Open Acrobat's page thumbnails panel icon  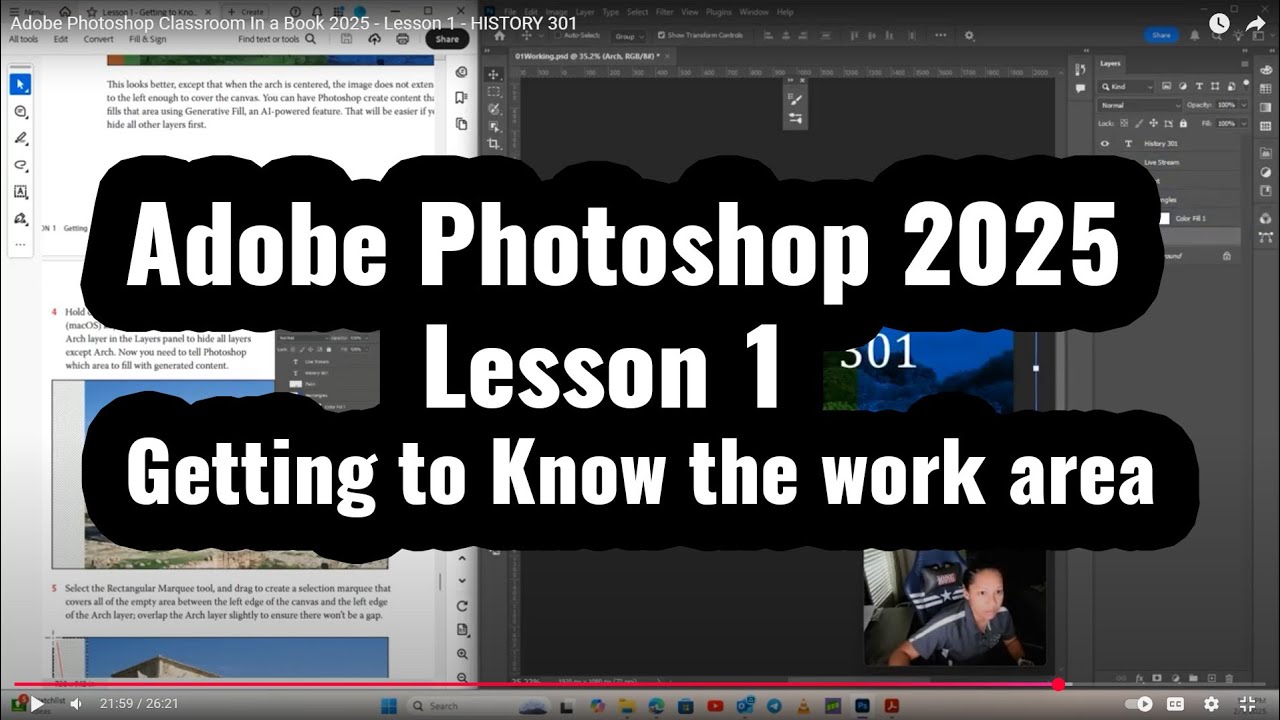pos(461,124)
